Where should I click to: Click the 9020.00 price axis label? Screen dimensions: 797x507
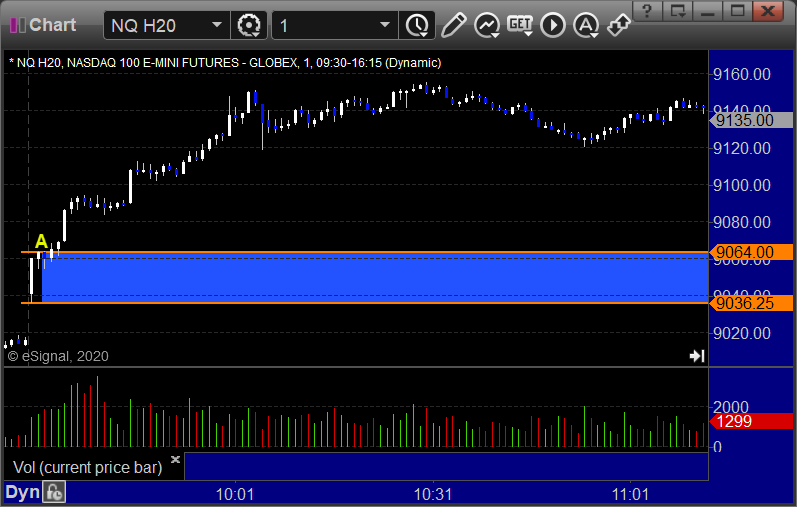(x=742, y=333)
